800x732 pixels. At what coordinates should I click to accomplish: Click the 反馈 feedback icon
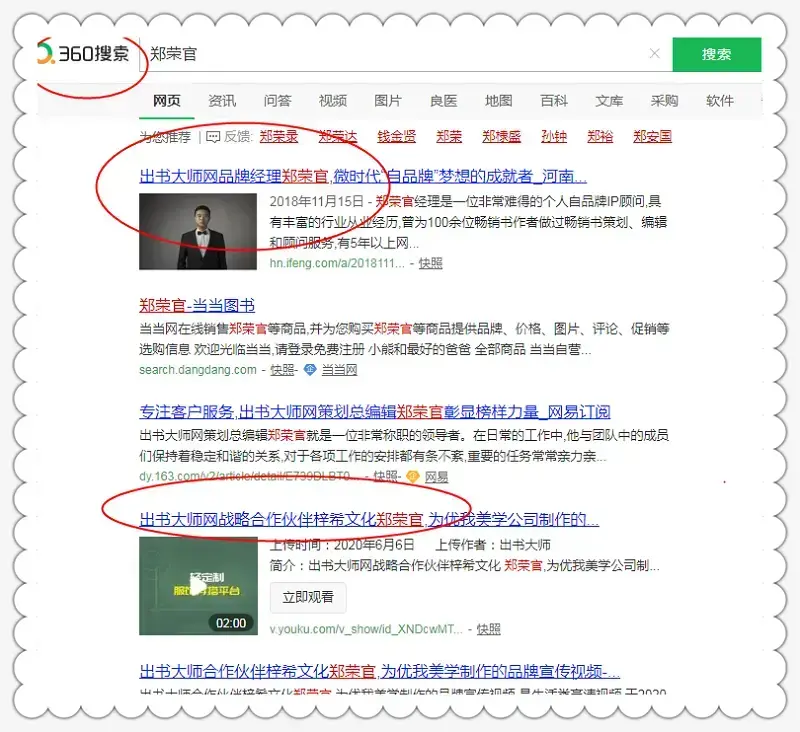pyautogui.click(x=213, y=137)
